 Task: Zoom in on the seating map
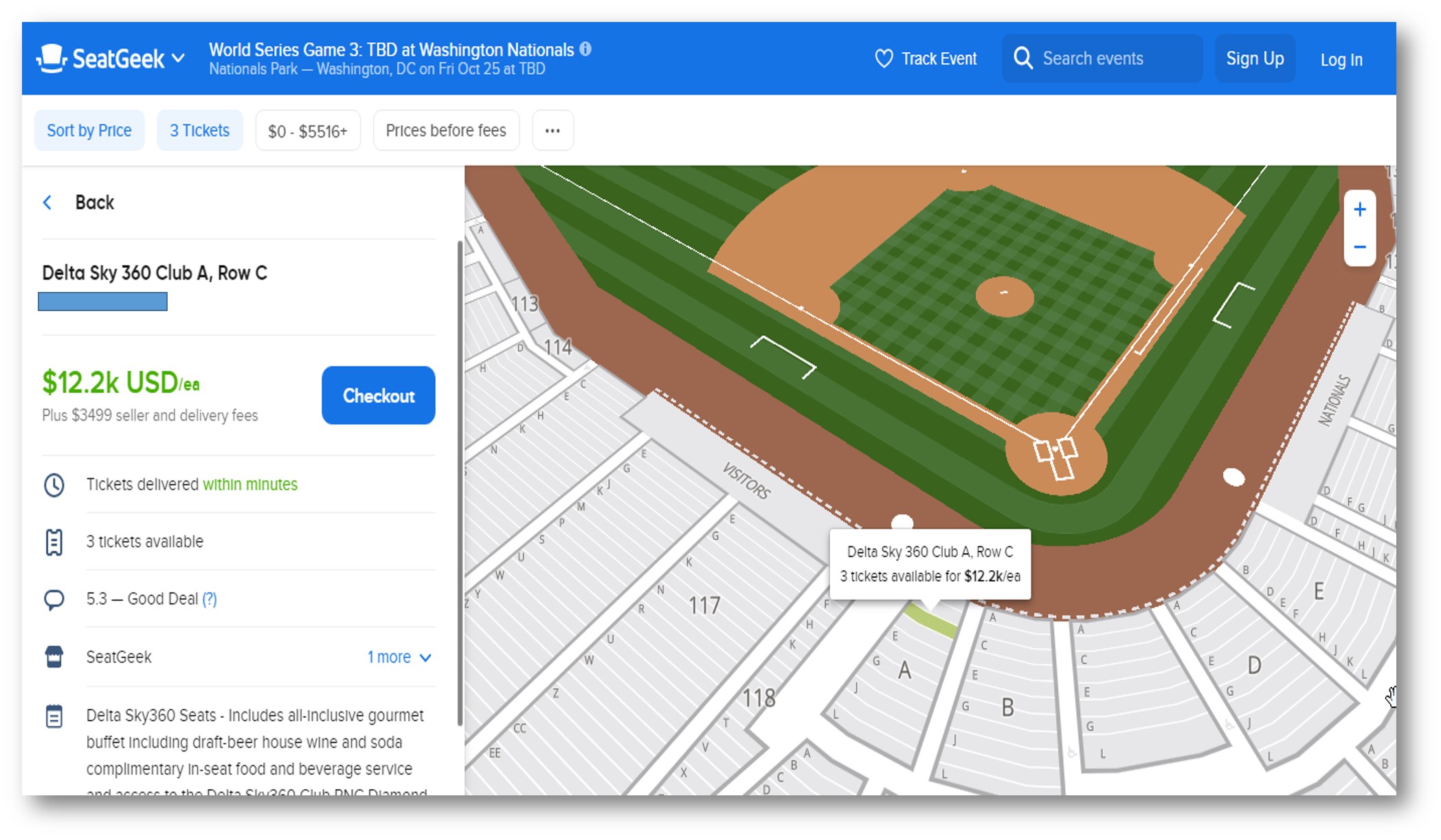[1359, 209]
